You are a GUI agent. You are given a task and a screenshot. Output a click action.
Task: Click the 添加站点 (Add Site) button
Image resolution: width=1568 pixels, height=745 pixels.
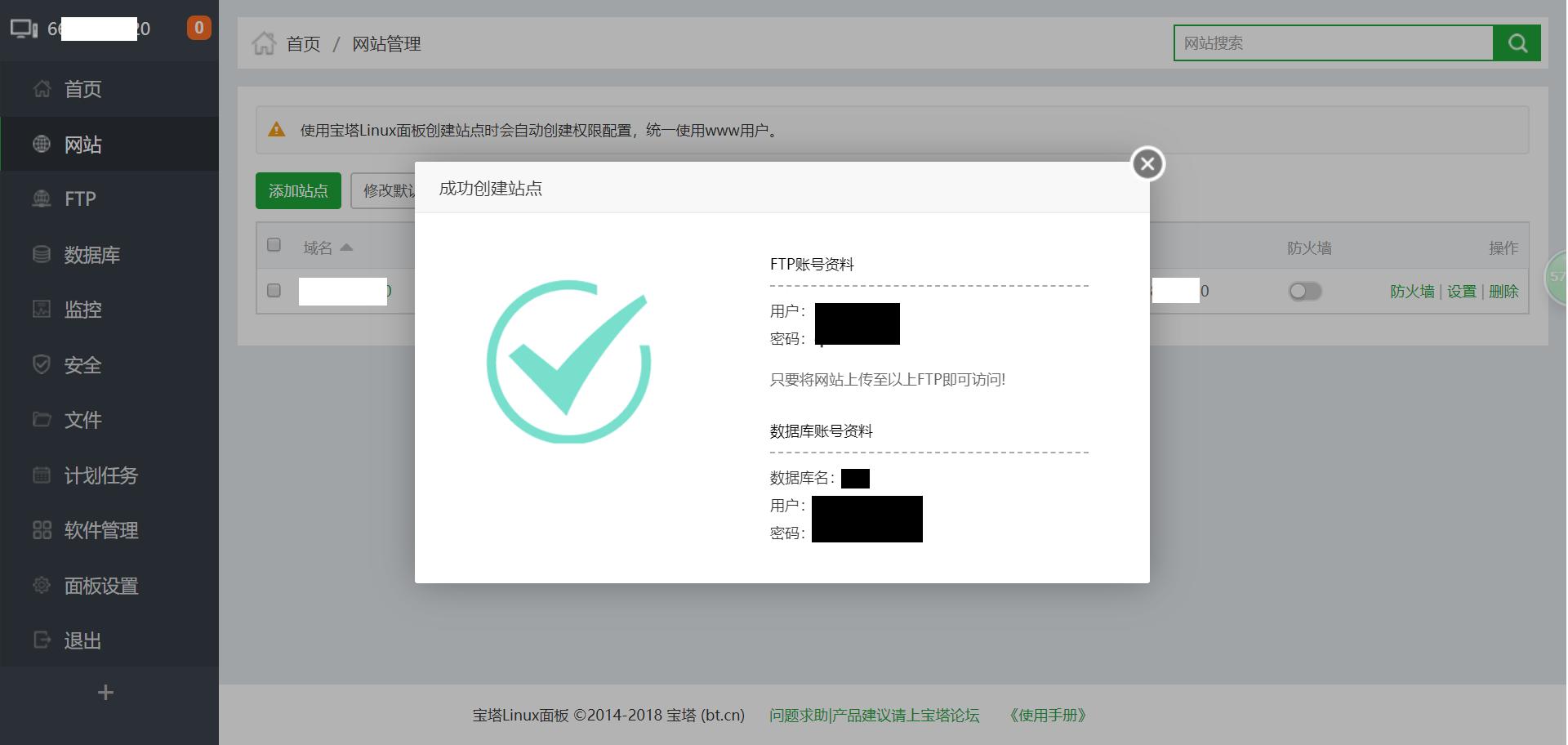298,190
